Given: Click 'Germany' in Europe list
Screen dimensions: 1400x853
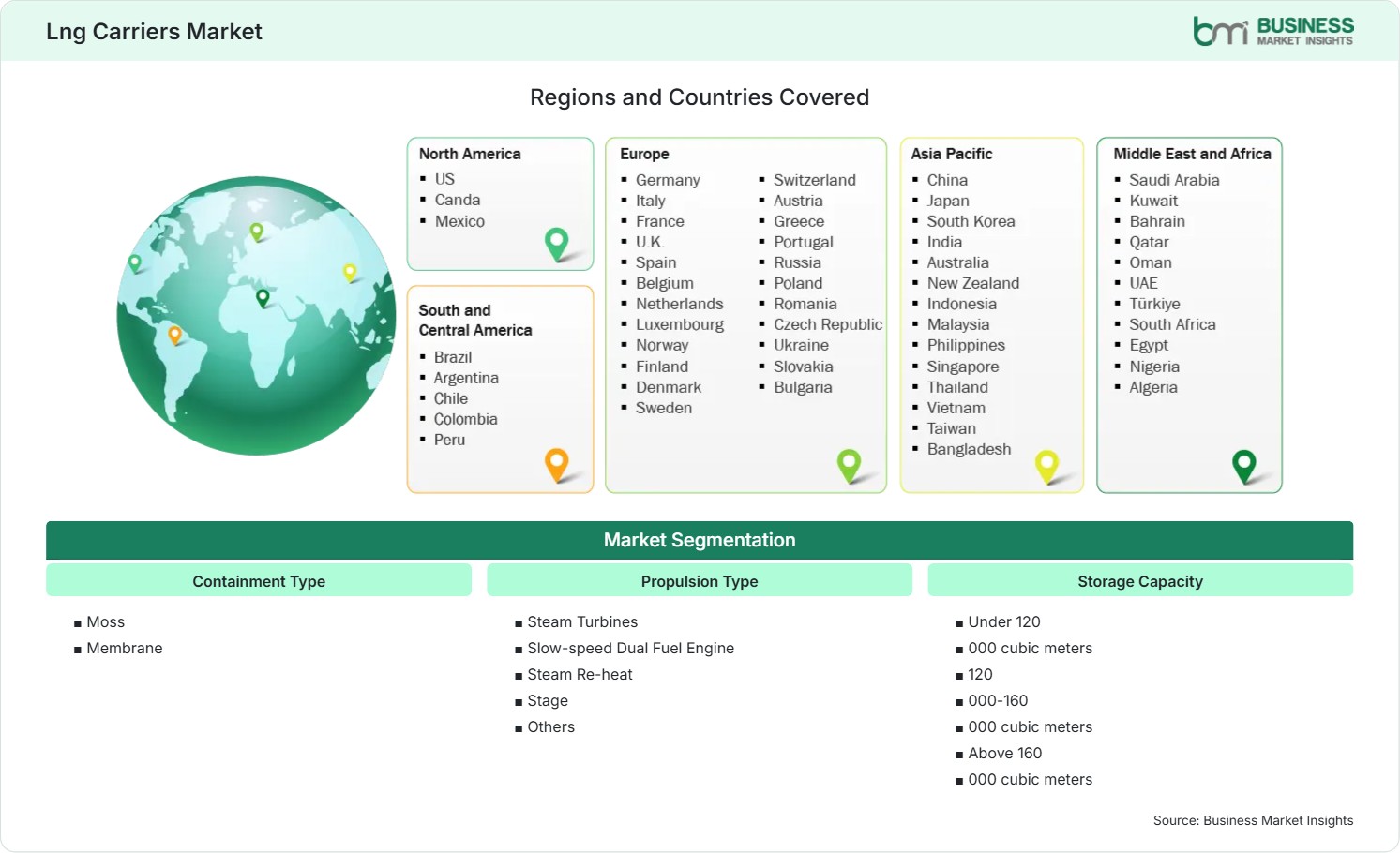Looking at the screenshot, I should click(x=668, y=180).
